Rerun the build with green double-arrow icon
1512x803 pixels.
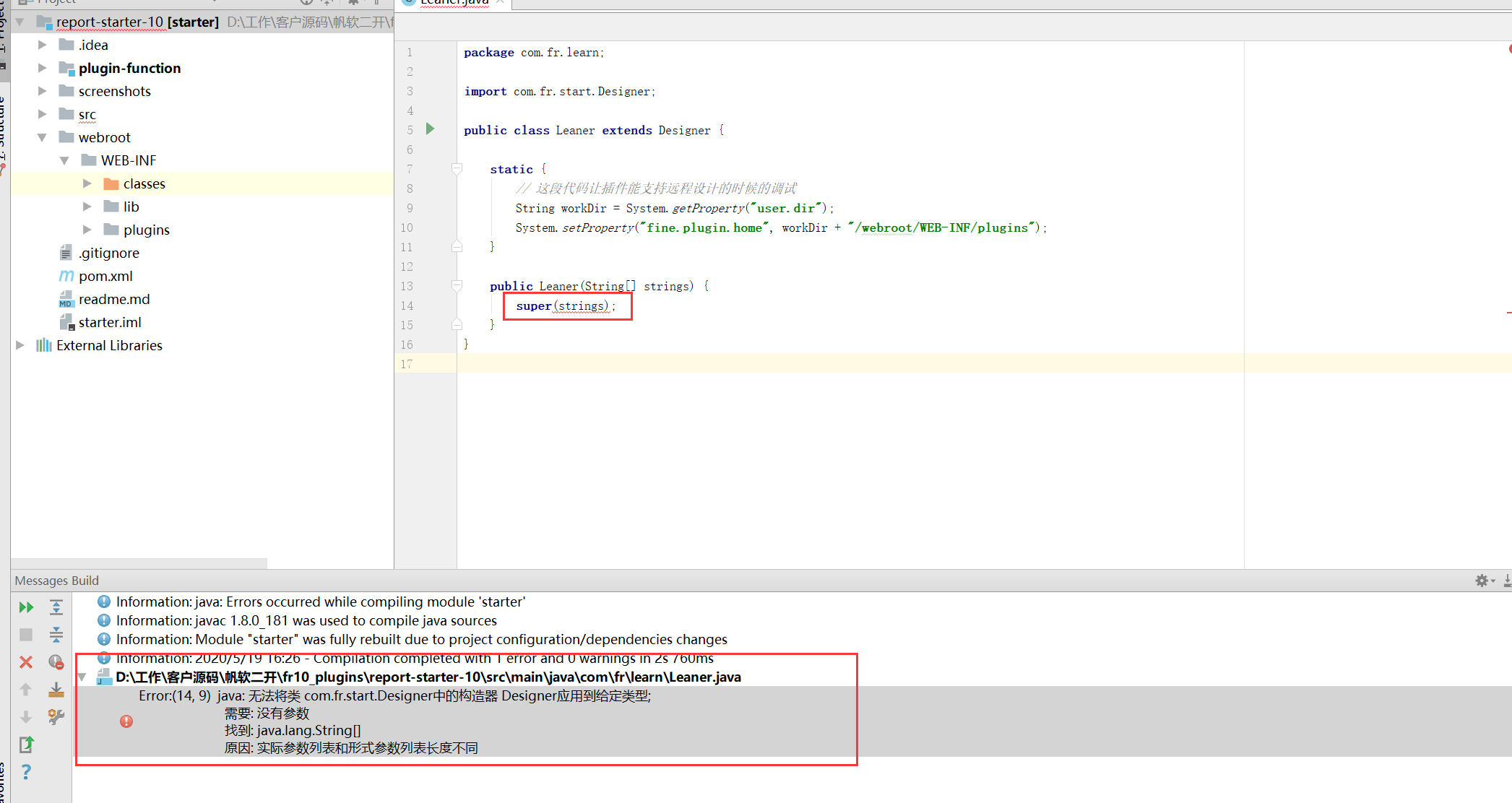click(26, 607)
